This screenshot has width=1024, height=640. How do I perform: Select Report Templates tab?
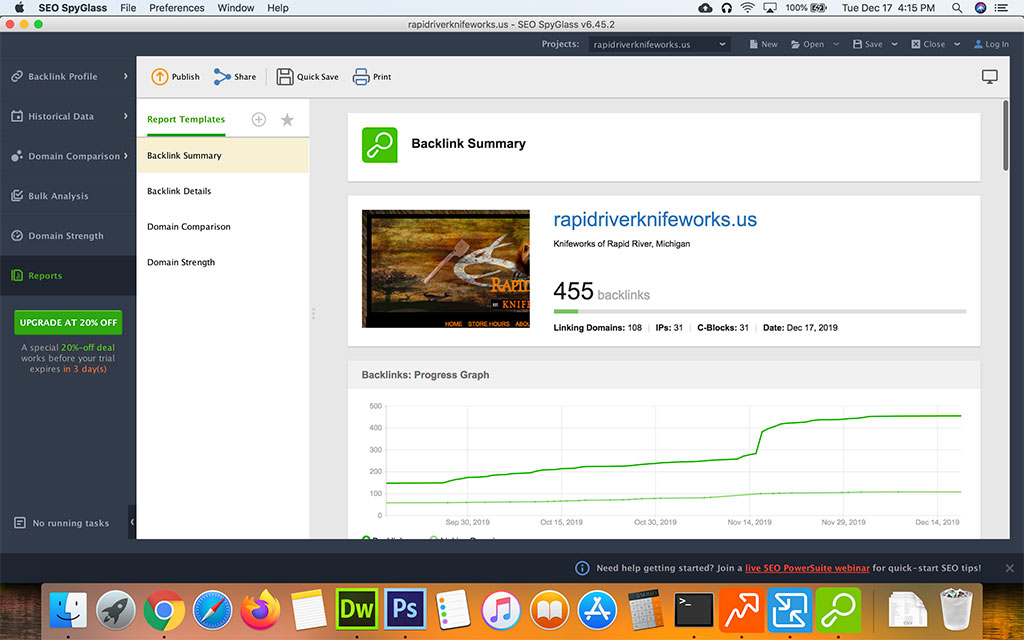pos(186,120)
